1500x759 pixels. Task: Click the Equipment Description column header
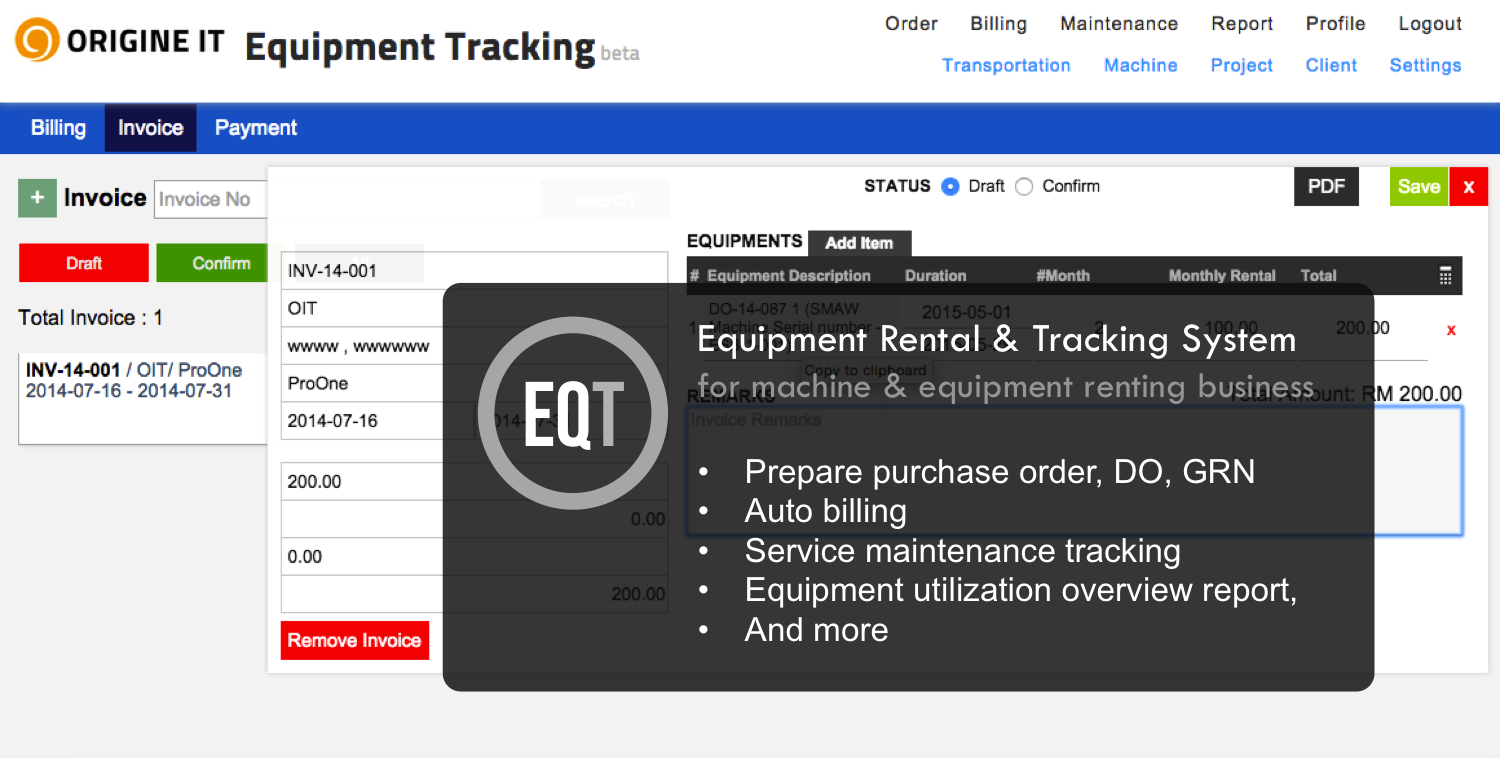789,276
